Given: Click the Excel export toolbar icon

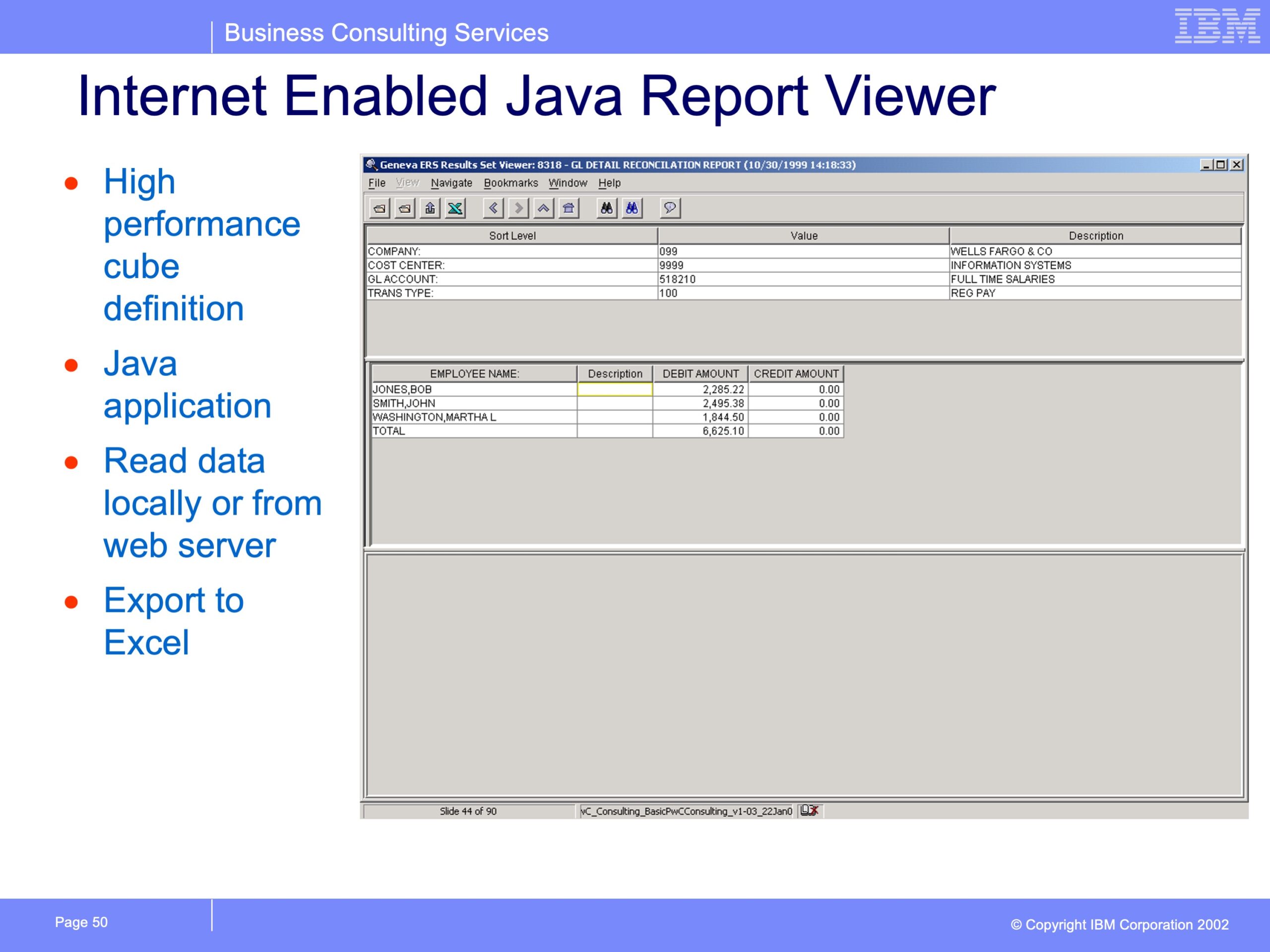Looking at the screenshot, I should coord(455,208).
